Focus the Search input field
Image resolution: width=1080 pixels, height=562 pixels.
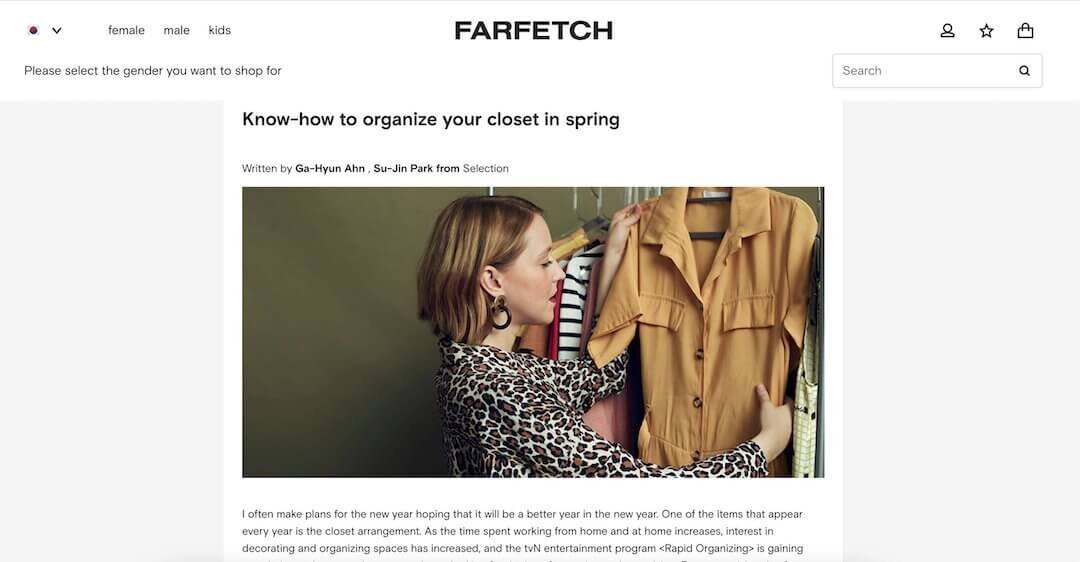click(925, 70)
